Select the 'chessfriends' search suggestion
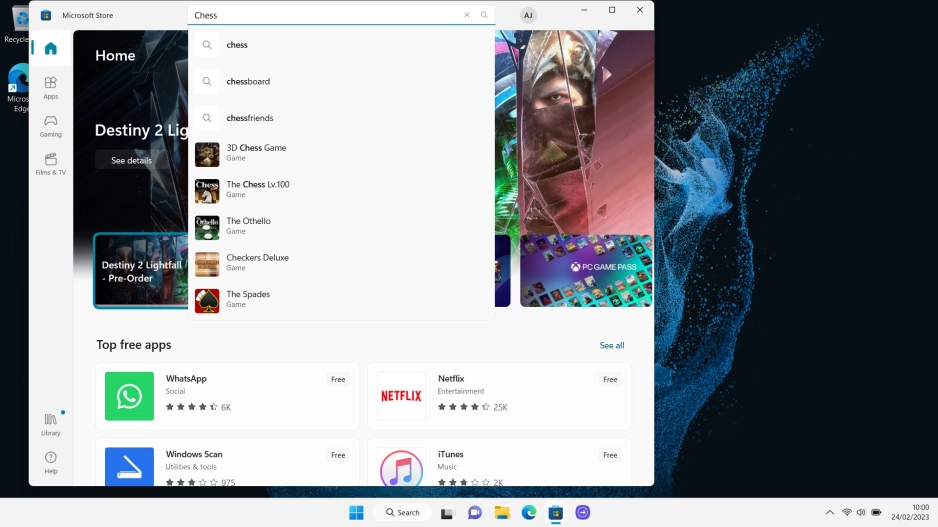938x527 pixels. pyautogui.click(x=341, y=118)
